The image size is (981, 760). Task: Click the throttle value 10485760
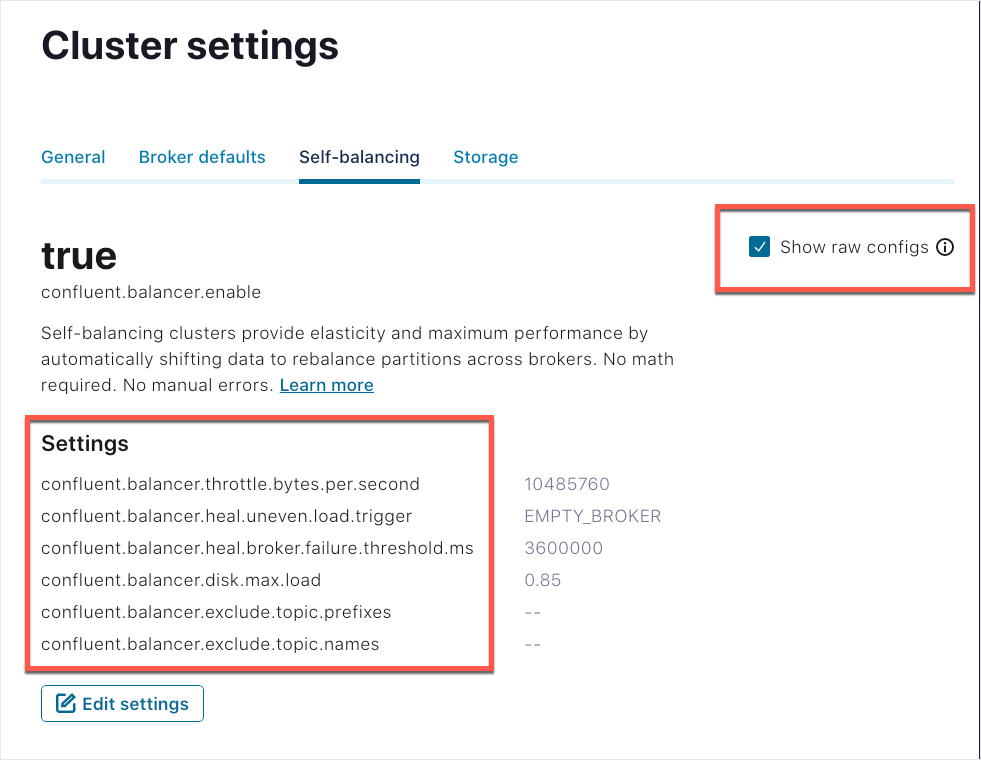coord(567,484)
